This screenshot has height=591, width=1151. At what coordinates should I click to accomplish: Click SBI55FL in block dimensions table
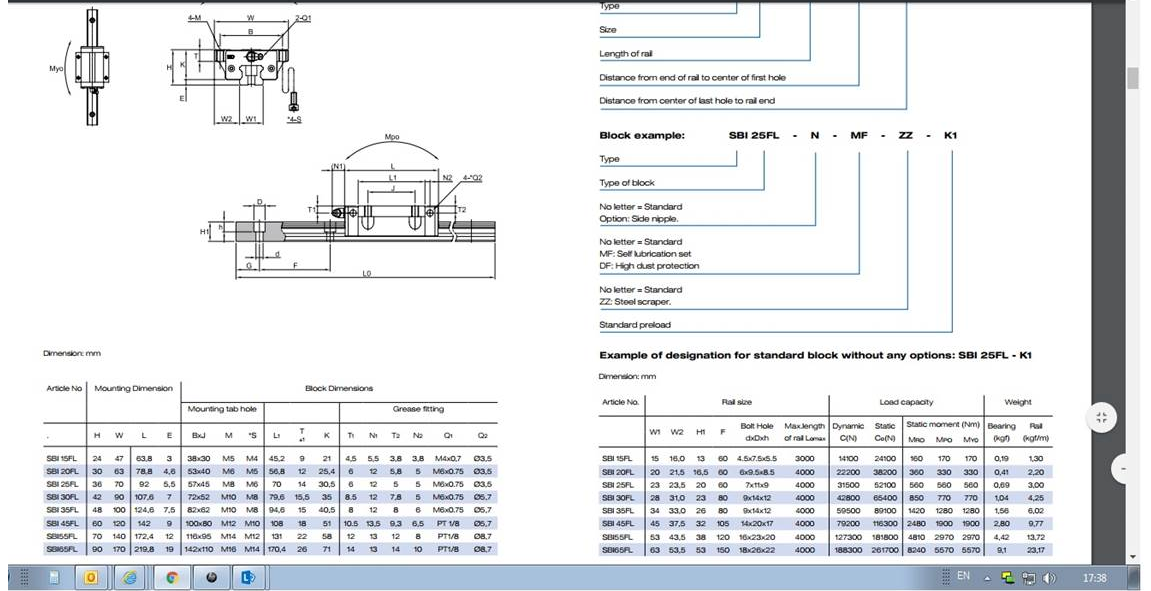[x=62, y=537]
